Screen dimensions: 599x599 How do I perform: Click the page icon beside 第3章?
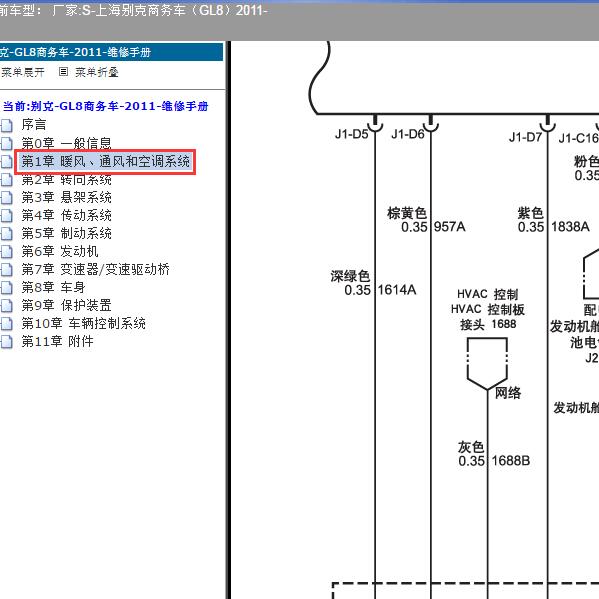6,198
